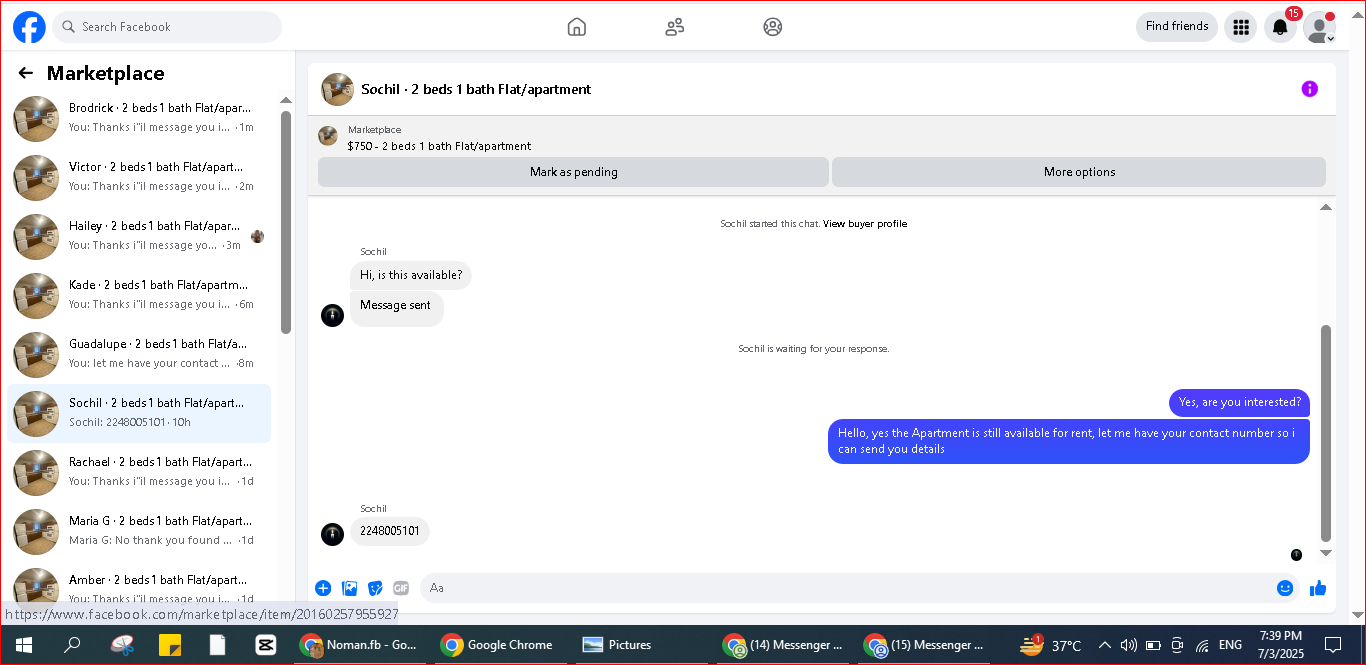Switch to (14) Messenger taskbar window
The width and height of the screenshot is (1366, 665).
785,645
